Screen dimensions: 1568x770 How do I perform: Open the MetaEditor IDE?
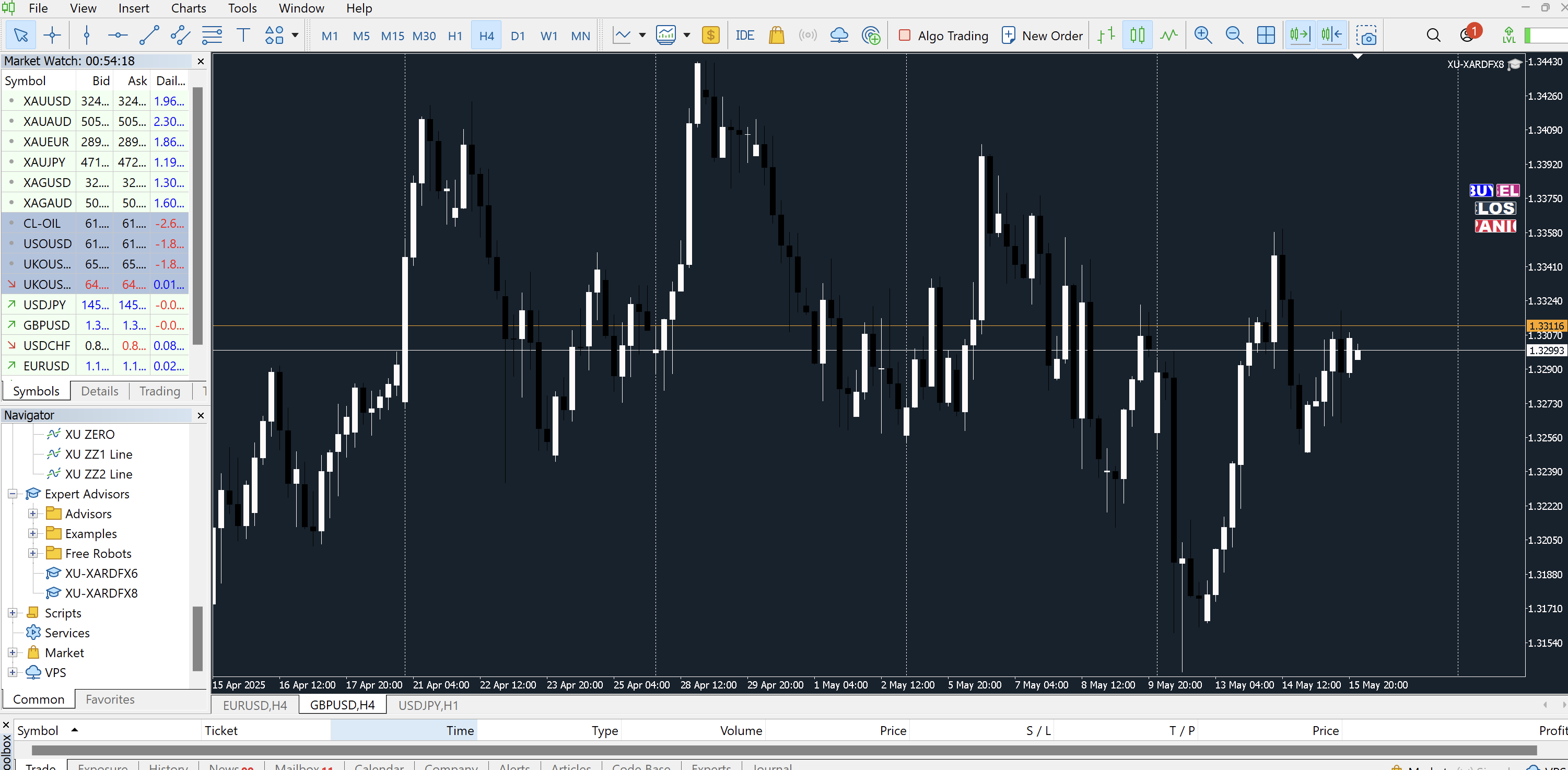744,36
